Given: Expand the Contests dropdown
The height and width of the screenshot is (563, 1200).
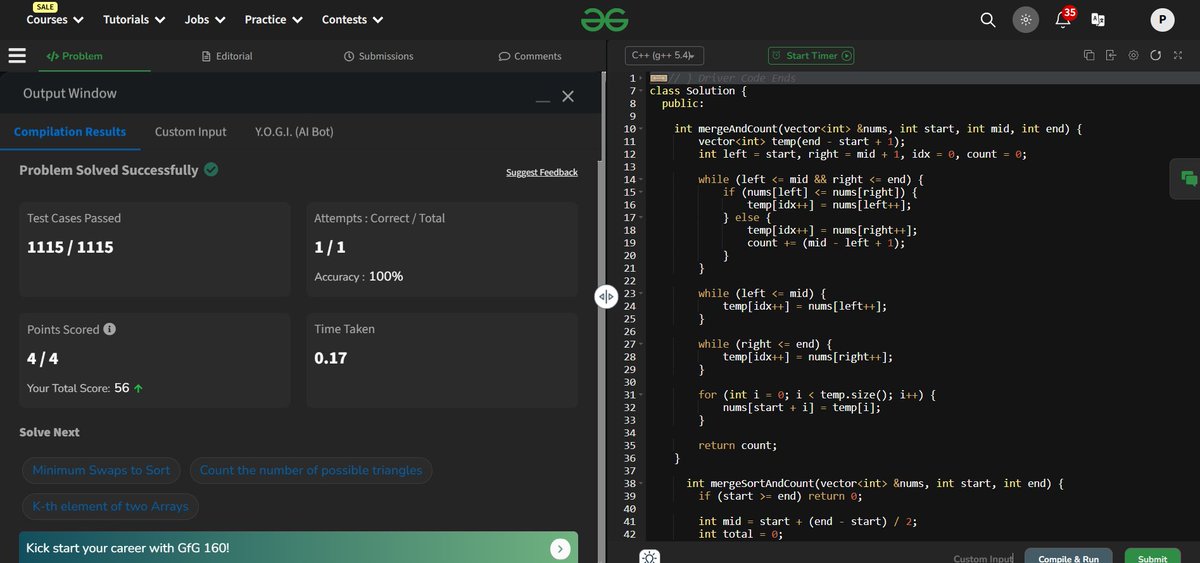Looking at the screenshot, I should pos(353,19).
